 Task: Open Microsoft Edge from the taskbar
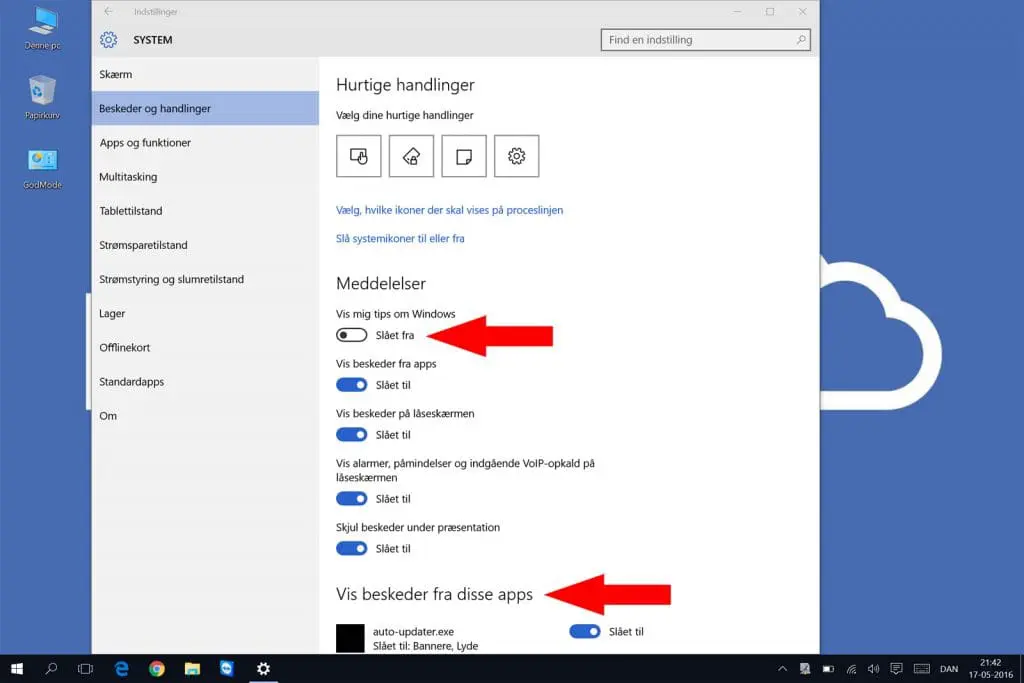(x=122, y=669)
